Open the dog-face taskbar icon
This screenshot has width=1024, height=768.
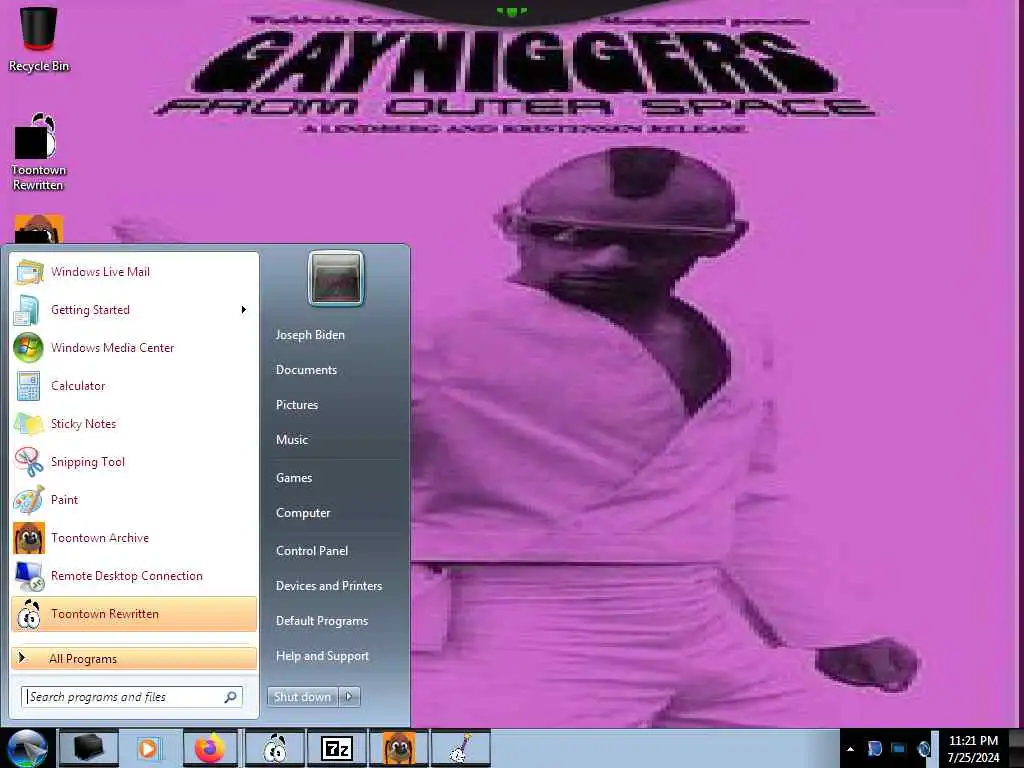[398, 748]
